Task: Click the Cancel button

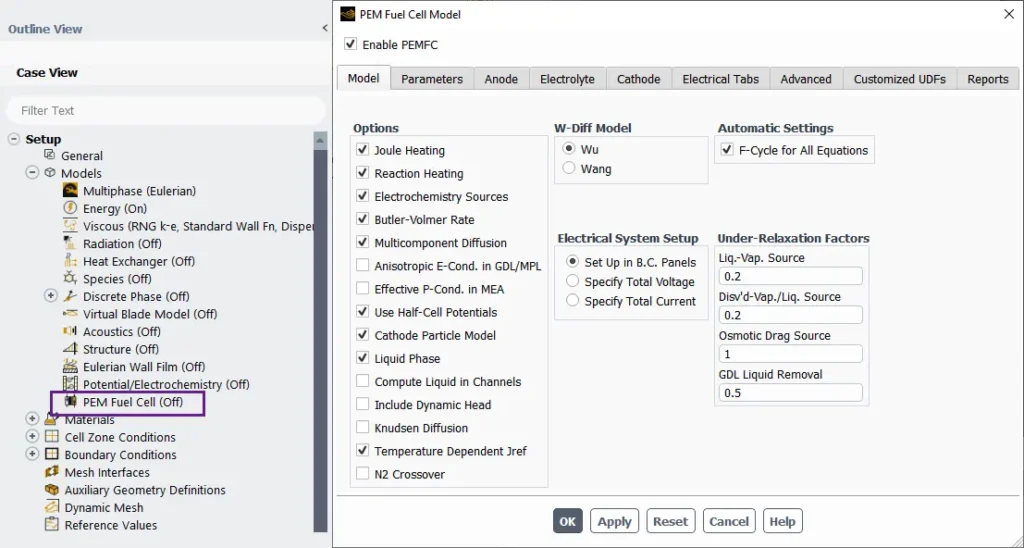Action: pos(729,521)
